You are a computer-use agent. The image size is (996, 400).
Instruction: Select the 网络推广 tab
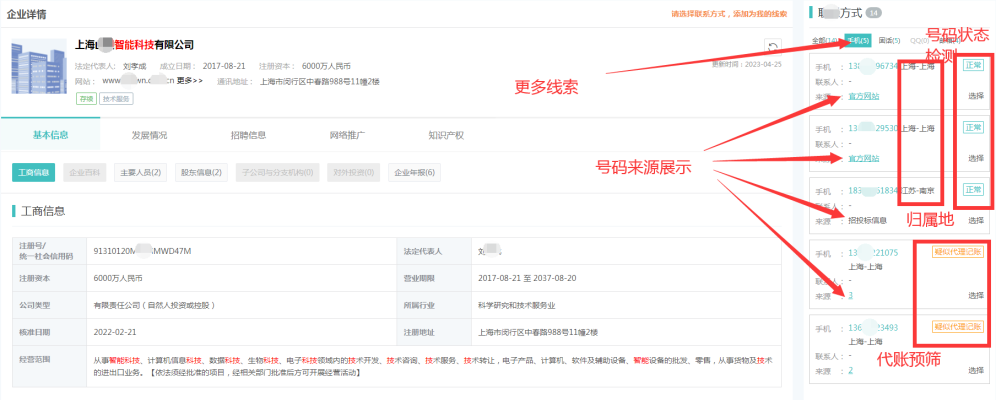347,134
